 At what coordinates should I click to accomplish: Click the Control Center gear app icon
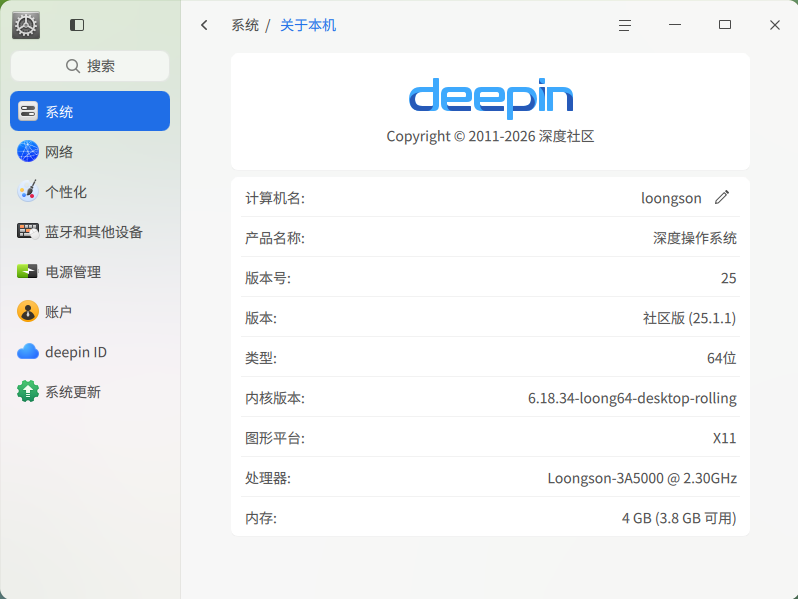click(26, 25)
